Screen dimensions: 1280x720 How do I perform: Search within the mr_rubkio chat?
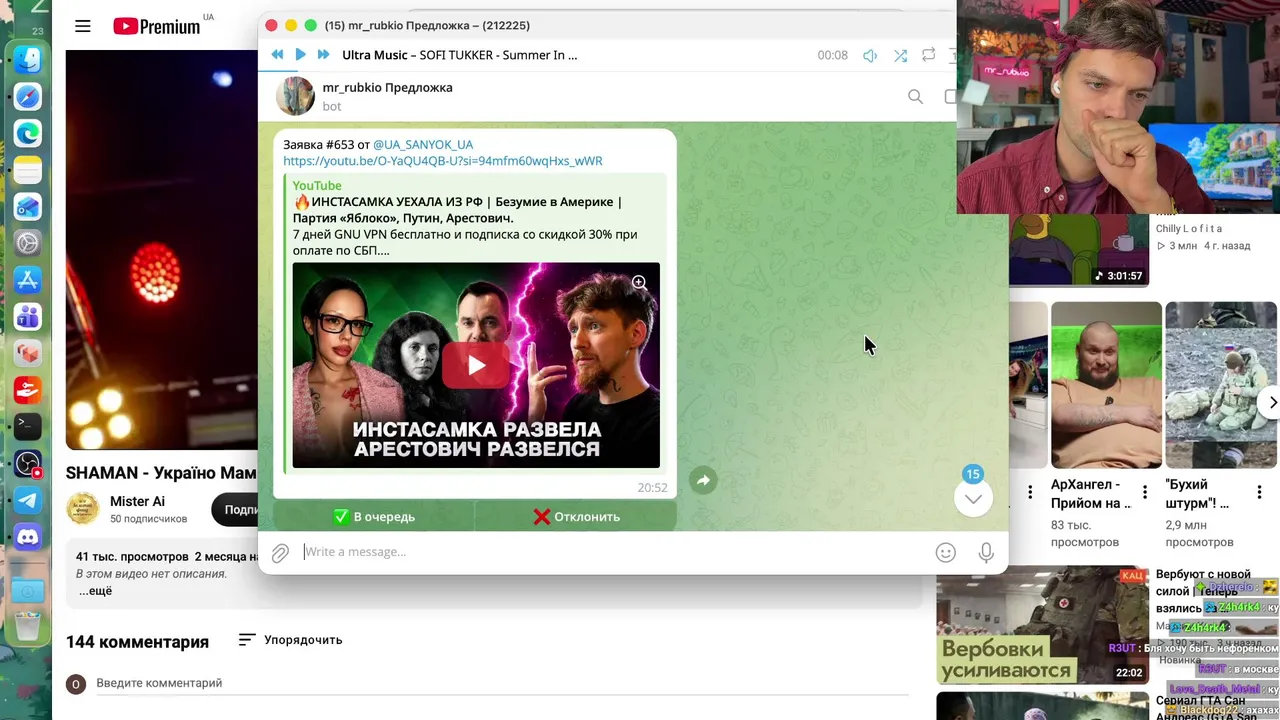[x=915, y=96]
